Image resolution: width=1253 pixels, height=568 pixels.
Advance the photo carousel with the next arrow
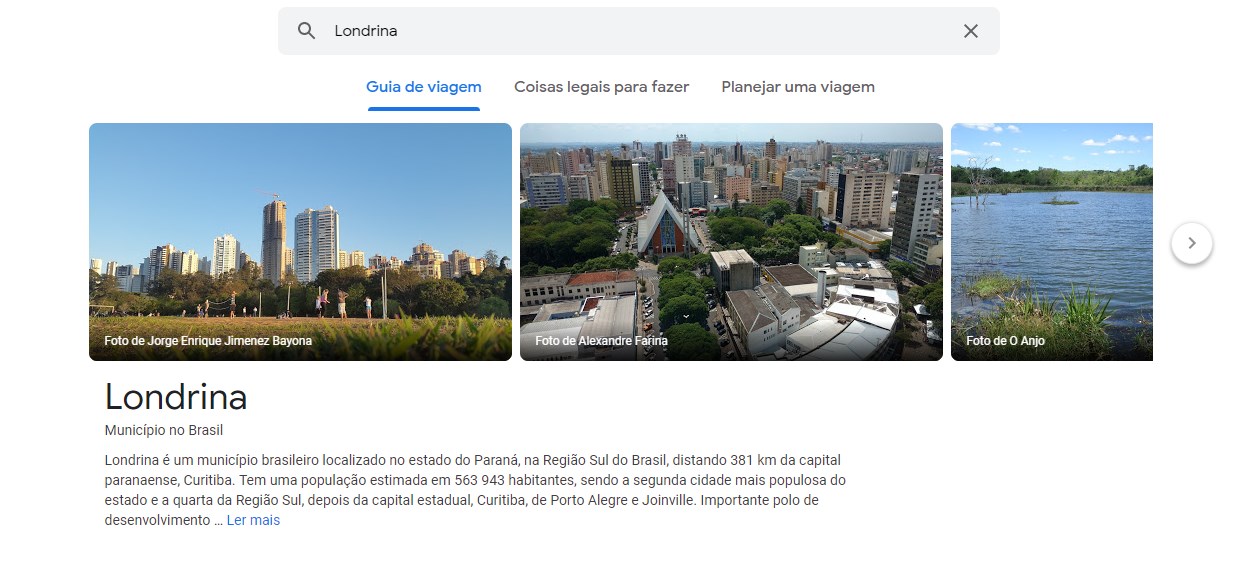click(x=1191, y=243)
